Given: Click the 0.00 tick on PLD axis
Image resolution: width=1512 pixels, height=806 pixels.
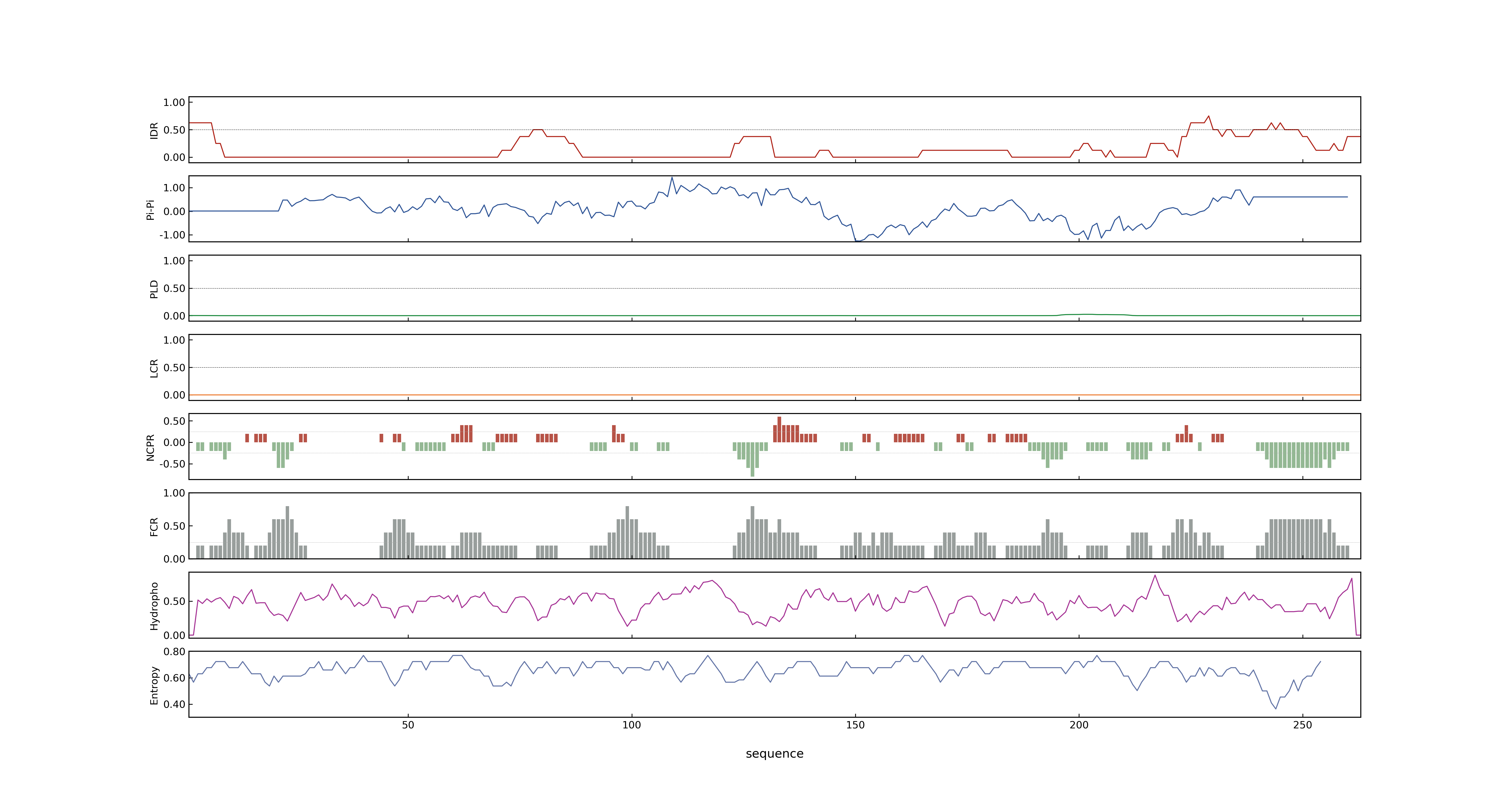Looking at the screenshot, I should tap(174, 316).
